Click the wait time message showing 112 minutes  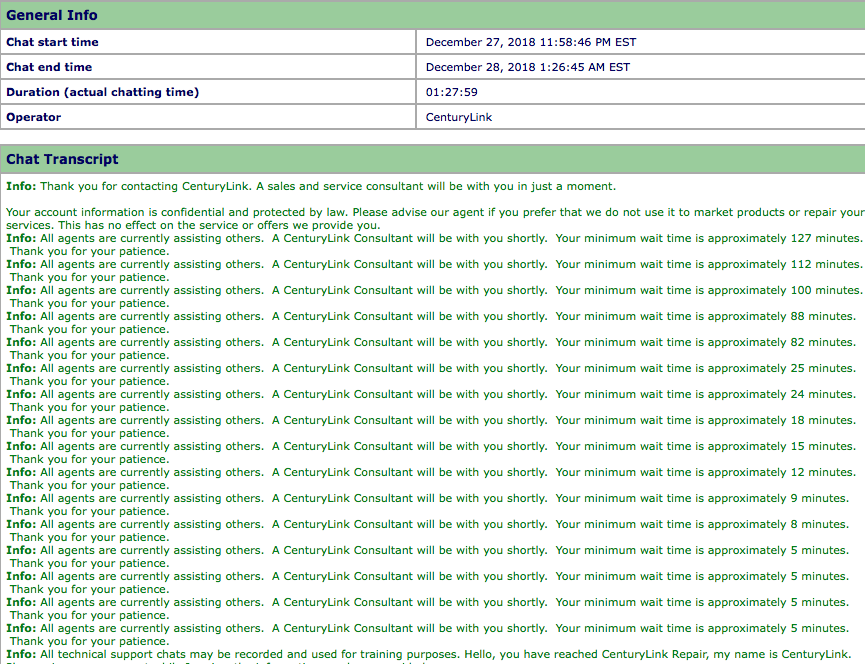tap(434, 271)
